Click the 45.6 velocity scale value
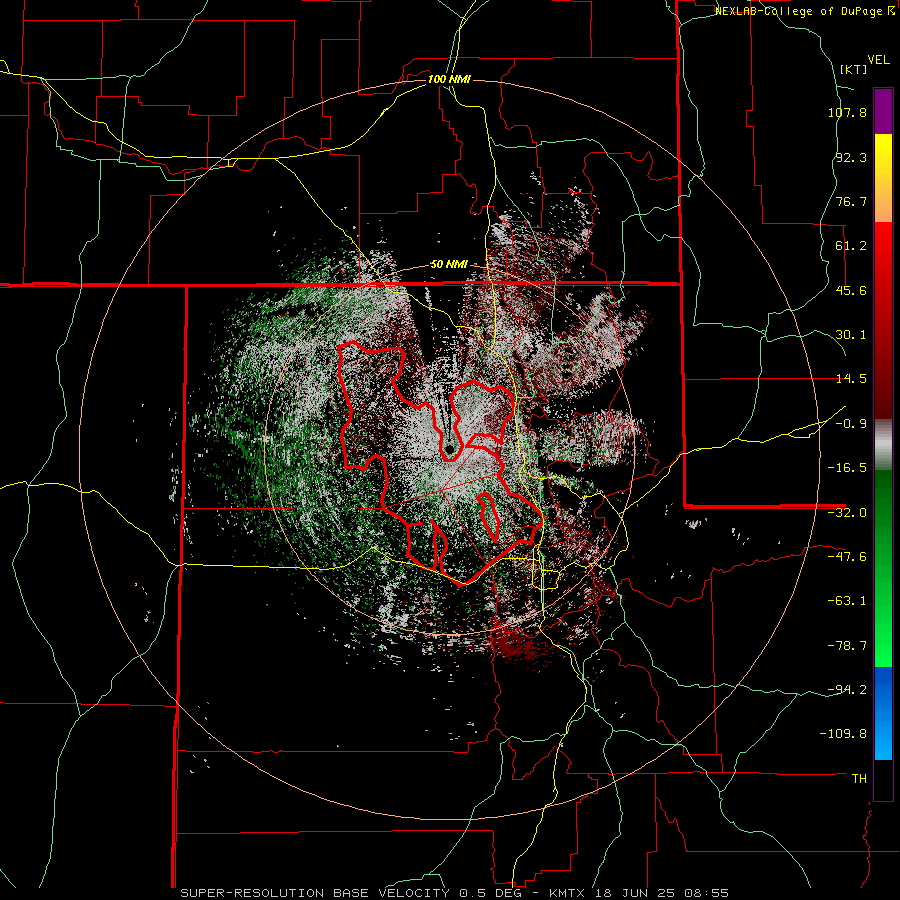 pos(851,290)
